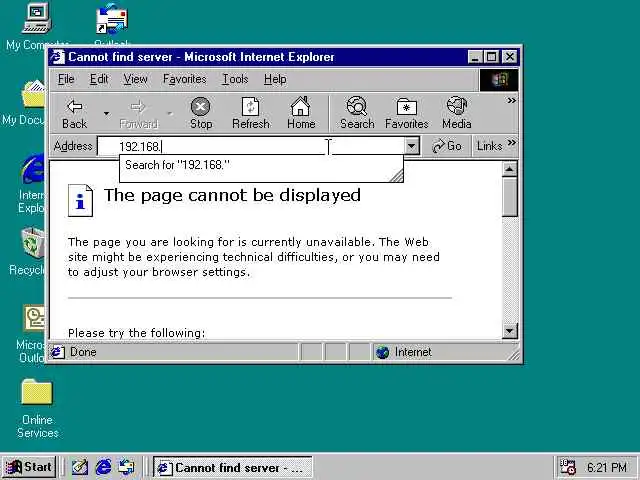Open the Favorites menu
Screen dimensions: 640x480
[x=184, y=79]
